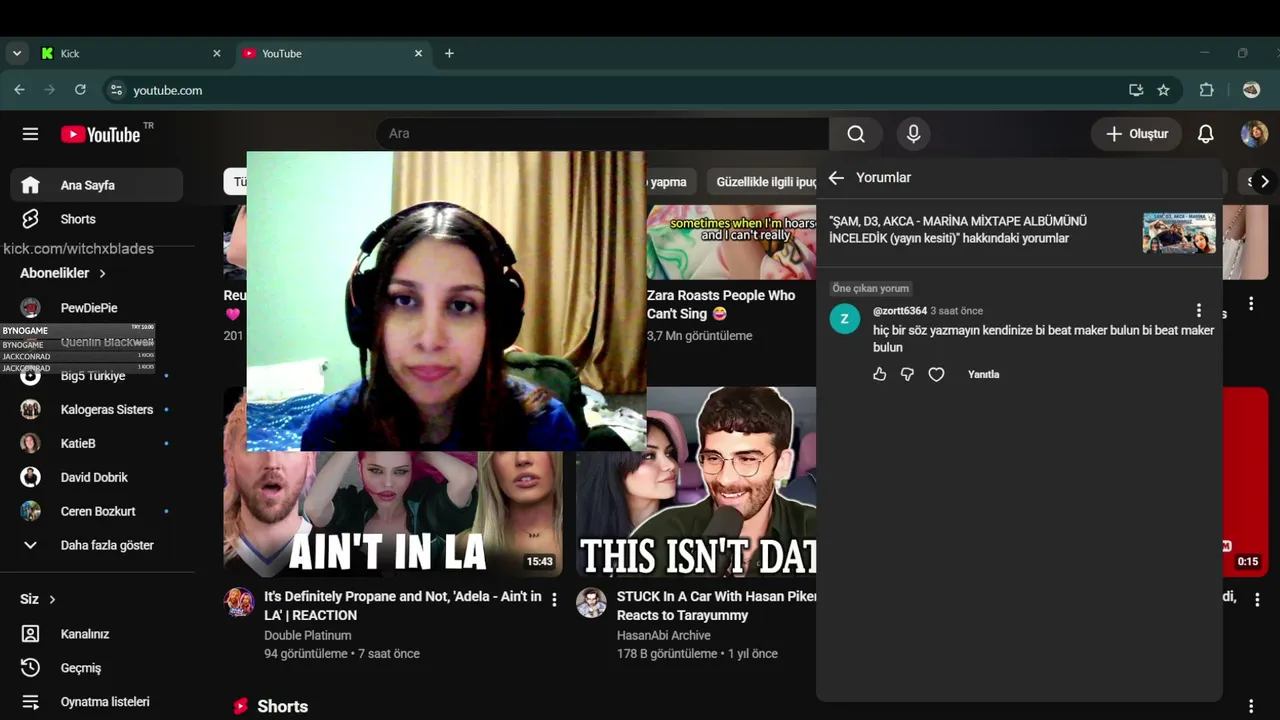Open notifications bell
1280x720 pixels.
[x=1206, y=134]
